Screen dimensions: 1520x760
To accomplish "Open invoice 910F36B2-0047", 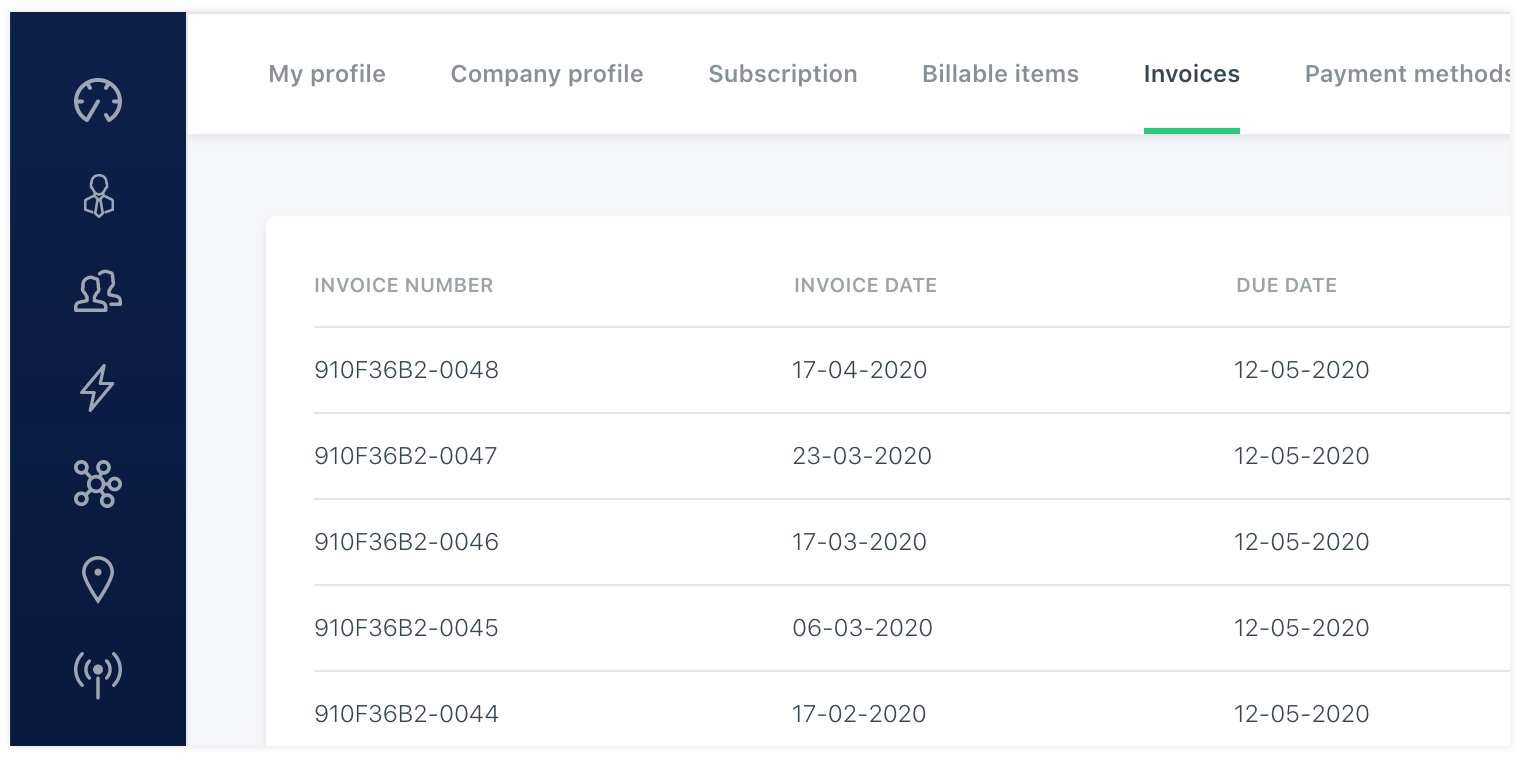I will [406, 456].
